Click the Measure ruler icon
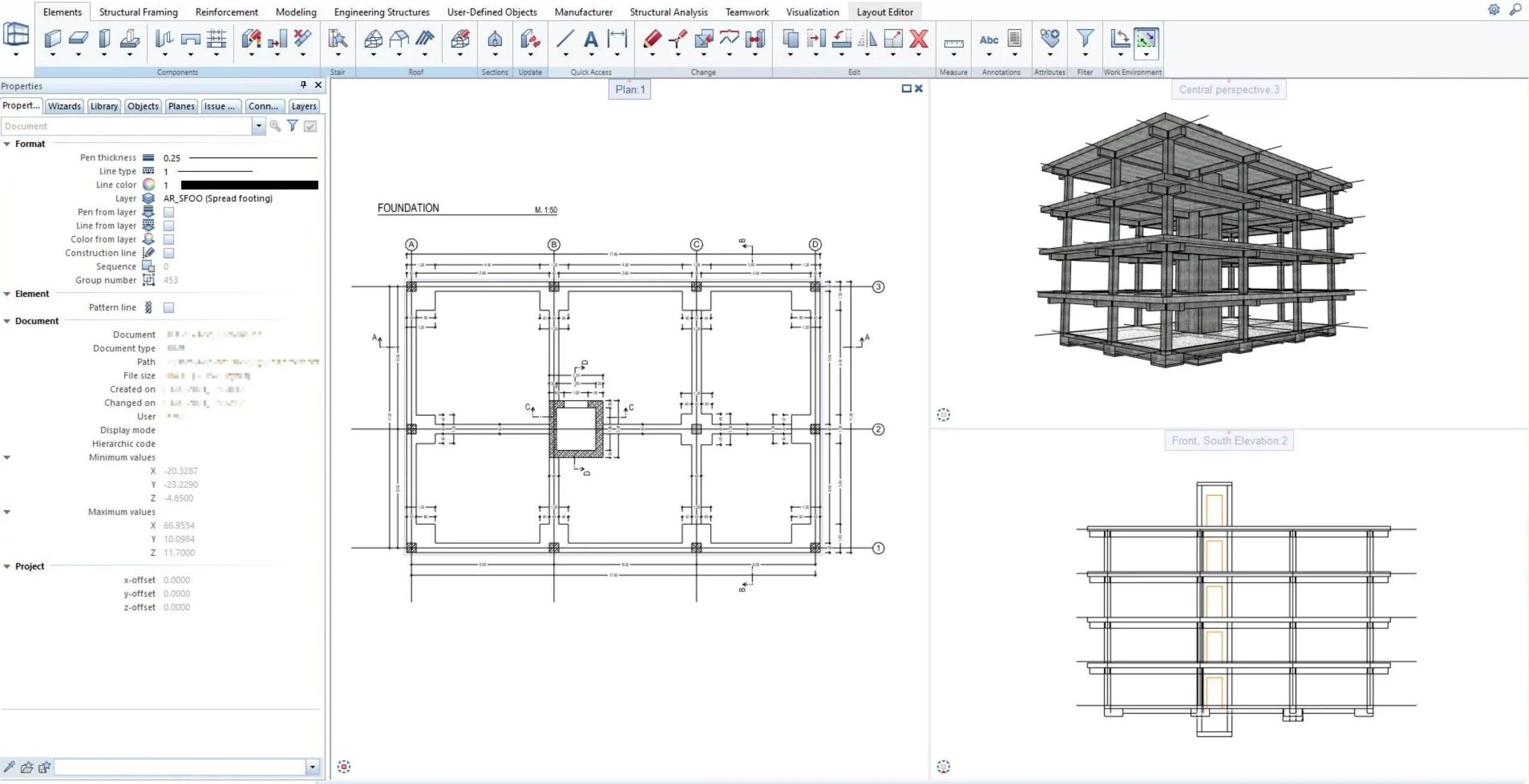The image size is (1529, 784). (954, 43)
